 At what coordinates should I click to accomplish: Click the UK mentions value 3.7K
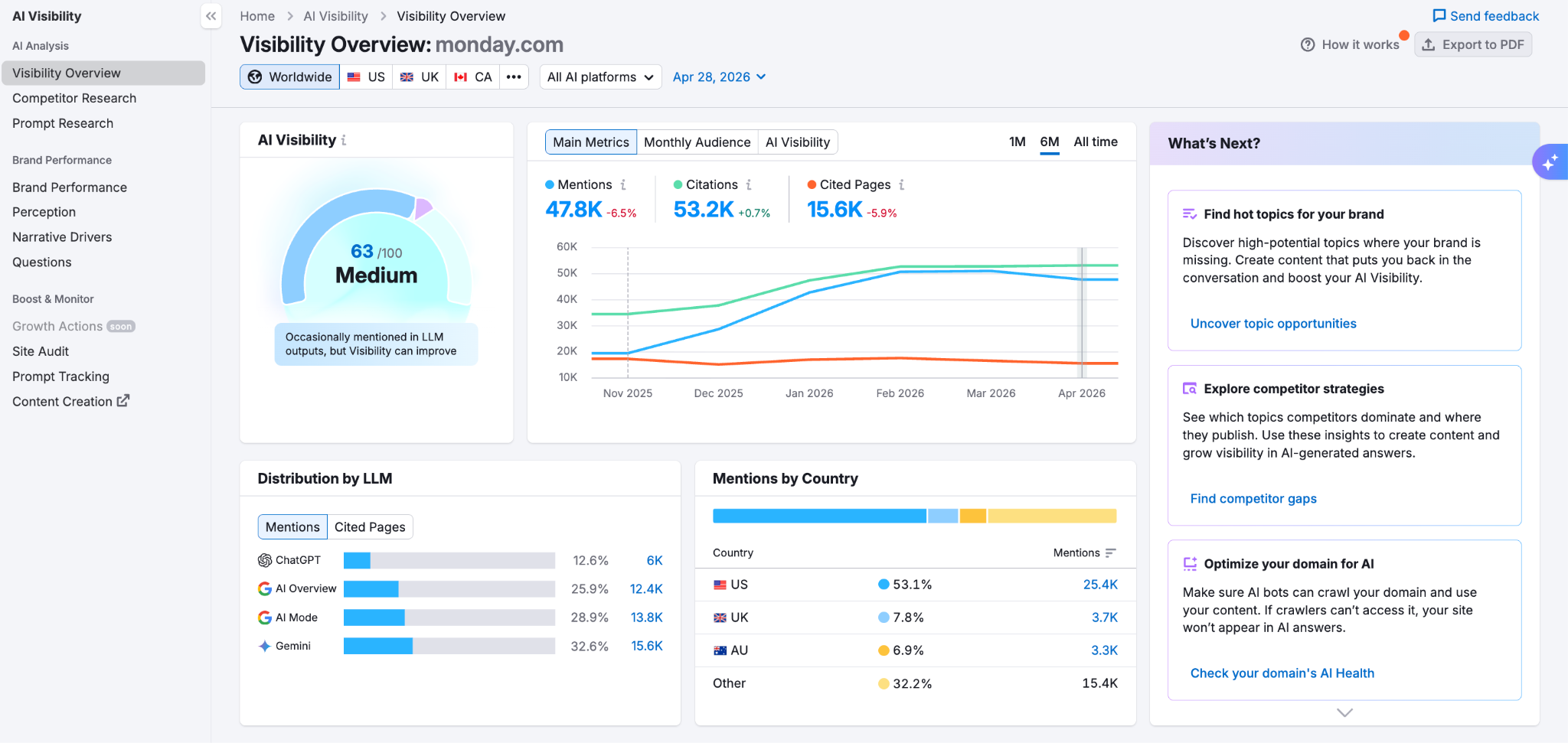click(1105, 618)
